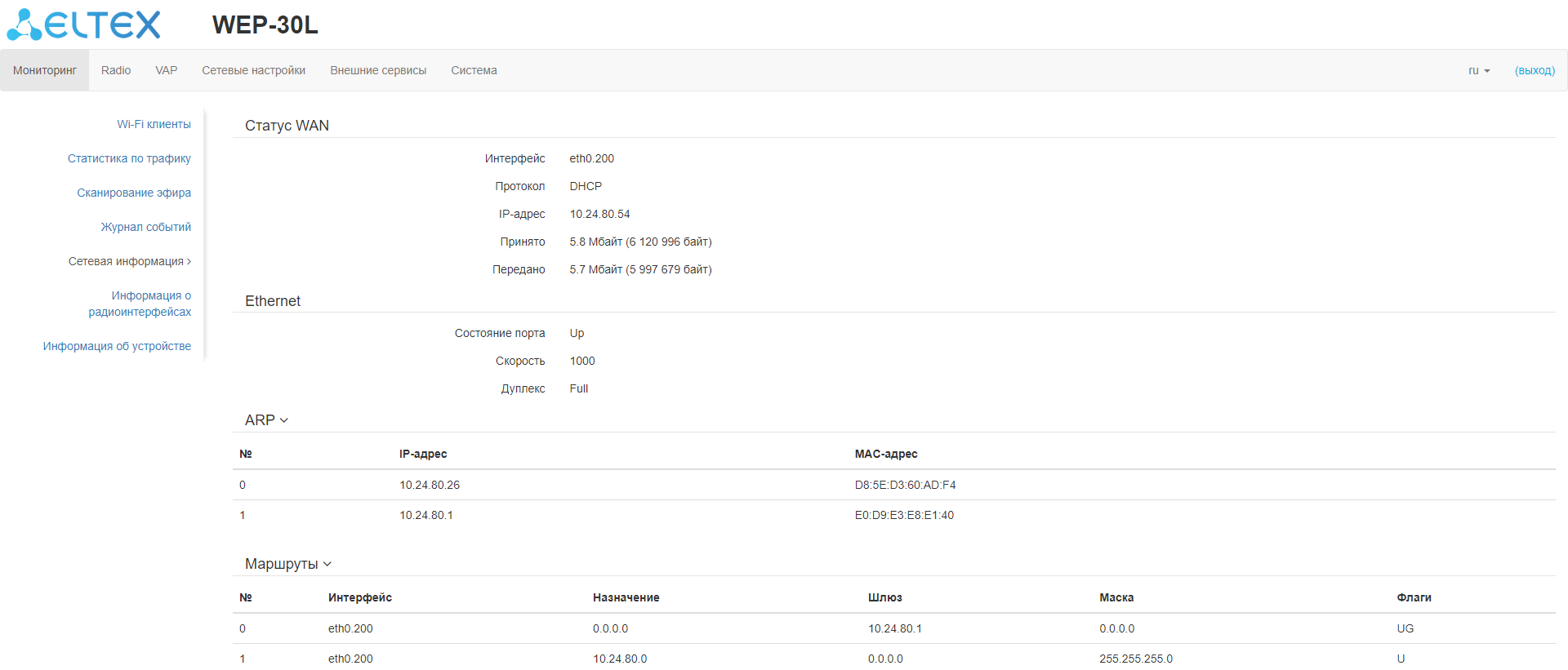Click the Протокол label
The height and width of the screenshot is (670, 1568).
pos(520,186)
